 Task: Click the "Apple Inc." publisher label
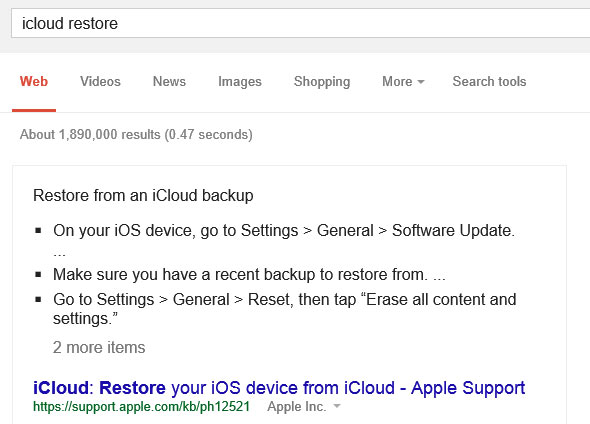[297, 407]
